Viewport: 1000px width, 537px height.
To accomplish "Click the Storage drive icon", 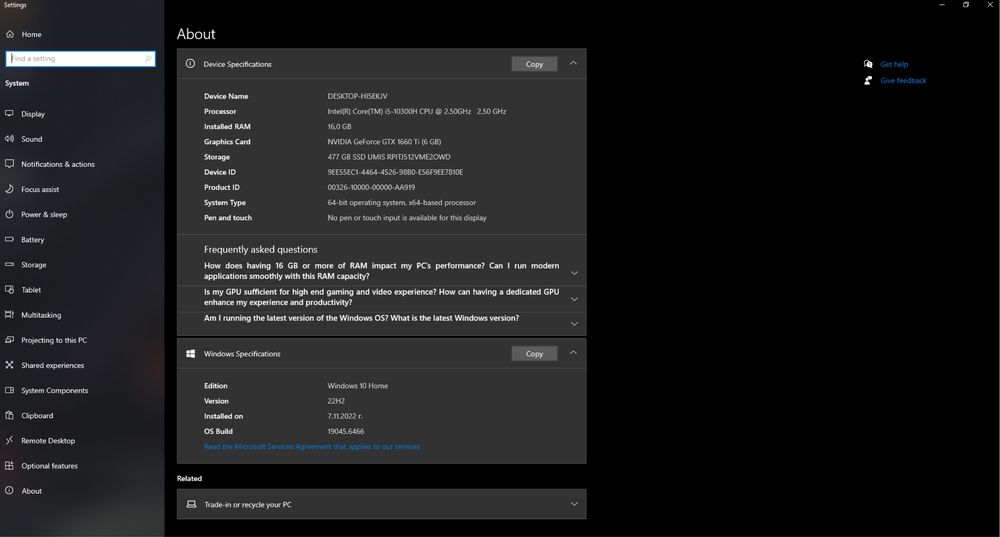I will pyautogui.click(x=10, y=265).
